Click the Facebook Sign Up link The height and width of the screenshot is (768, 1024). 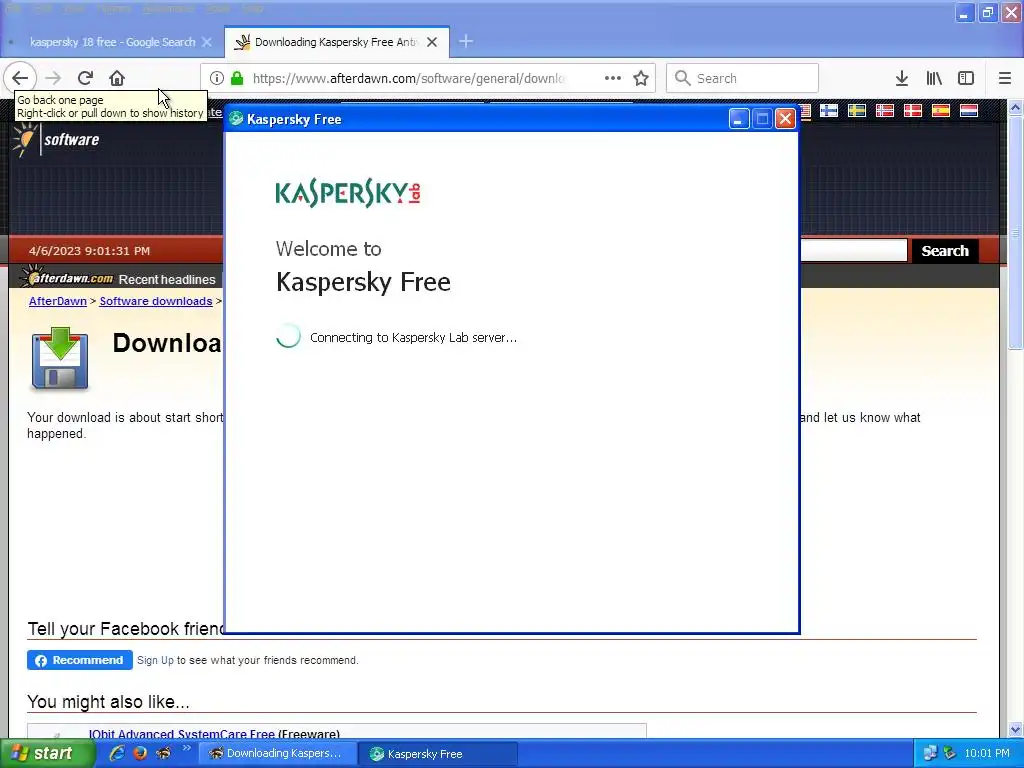(155, 660)
